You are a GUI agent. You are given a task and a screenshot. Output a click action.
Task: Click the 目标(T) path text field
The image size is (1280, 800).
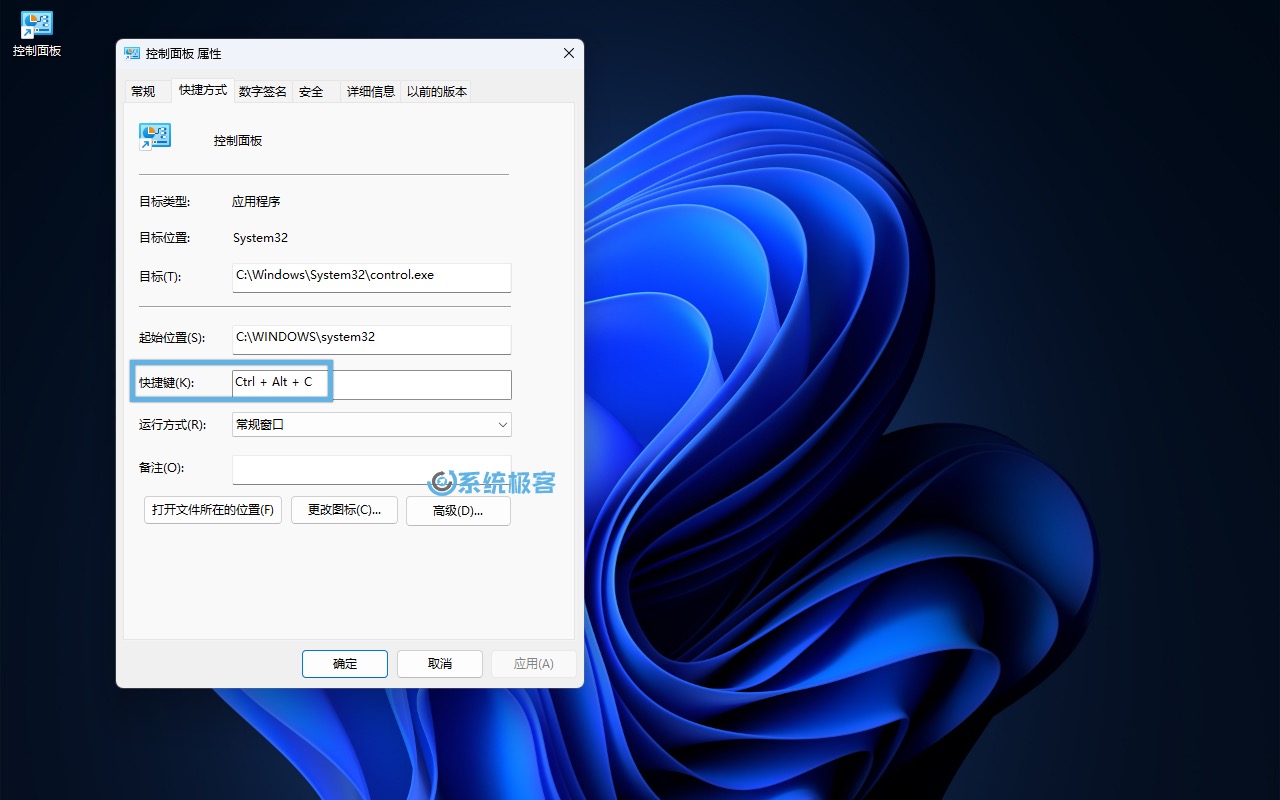[371, 276]
